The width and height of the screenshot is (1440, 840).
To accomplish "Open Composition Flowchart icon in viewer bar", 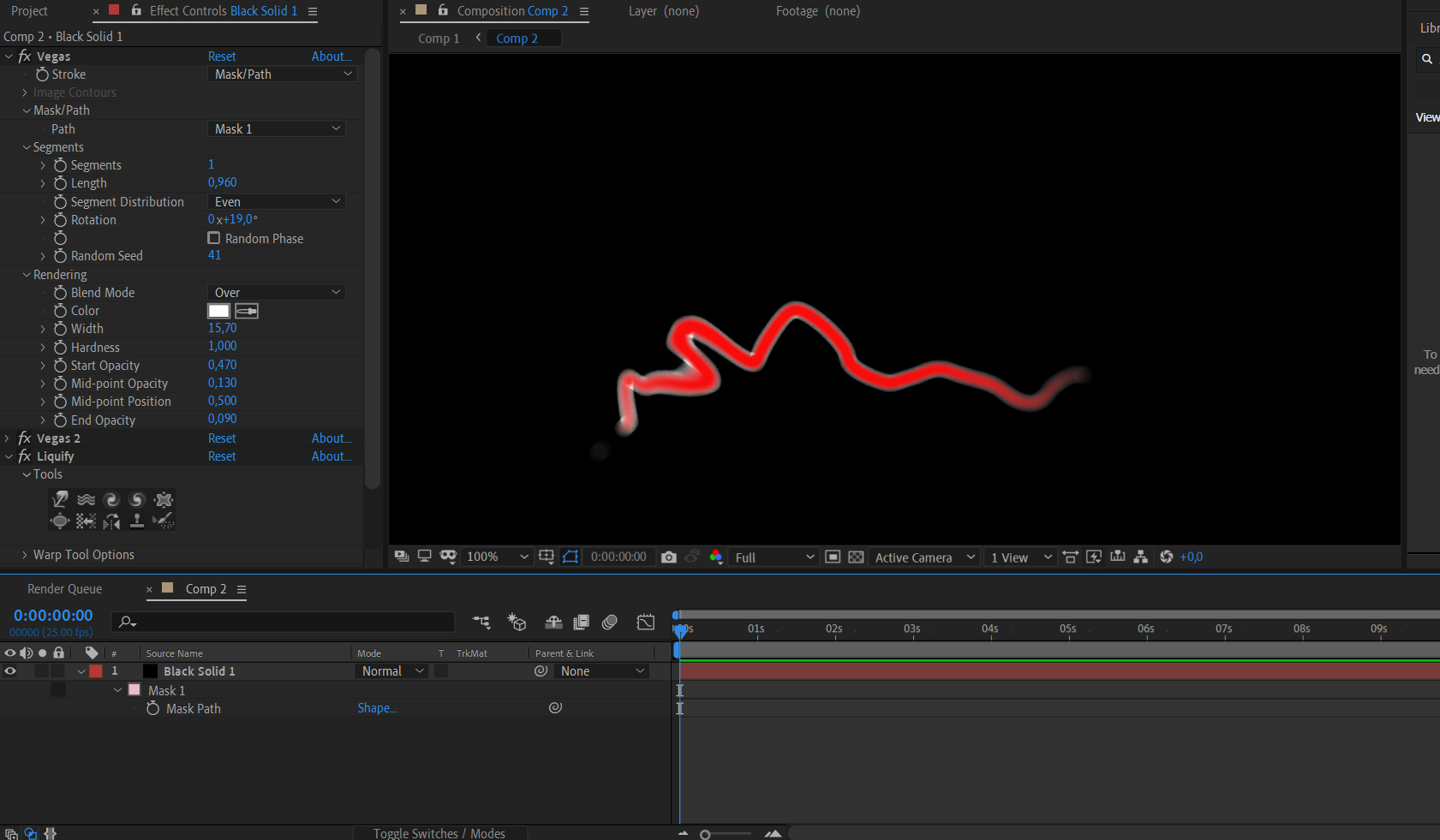I will pyautogui.click(x=1140, y=557).
